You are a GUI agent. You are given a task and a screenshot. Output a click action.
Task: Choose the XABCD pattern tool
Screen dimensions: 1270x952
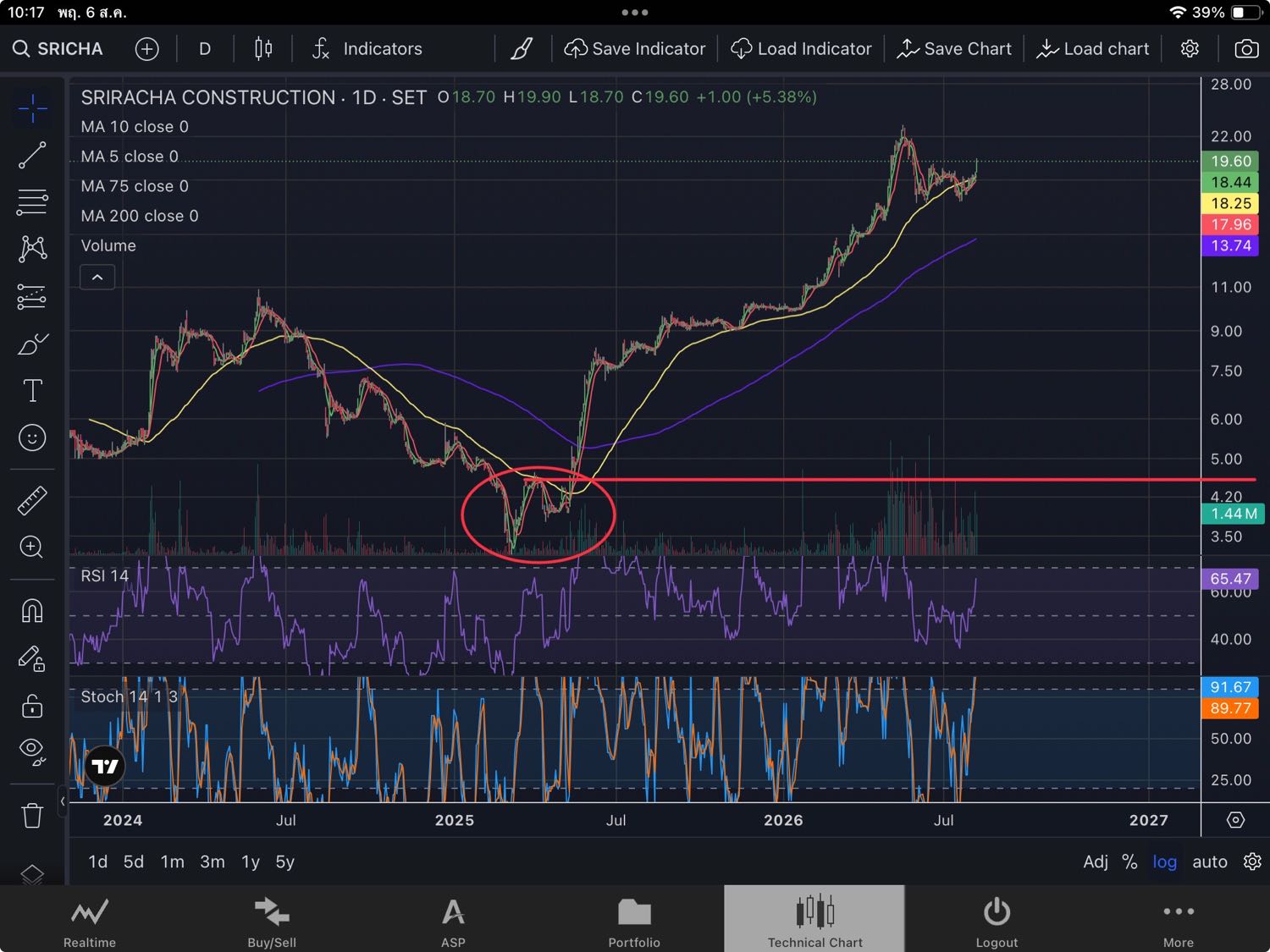[x=32, y=248]
